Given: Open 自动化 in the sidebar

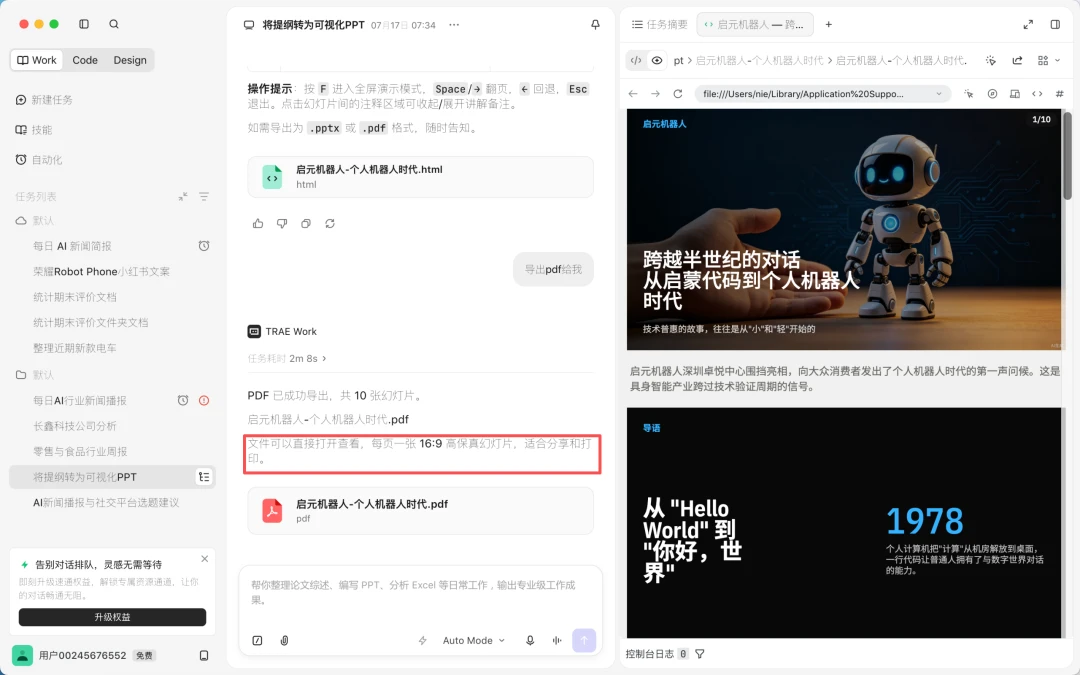Looking at the screenshot, I should [39, 160].
